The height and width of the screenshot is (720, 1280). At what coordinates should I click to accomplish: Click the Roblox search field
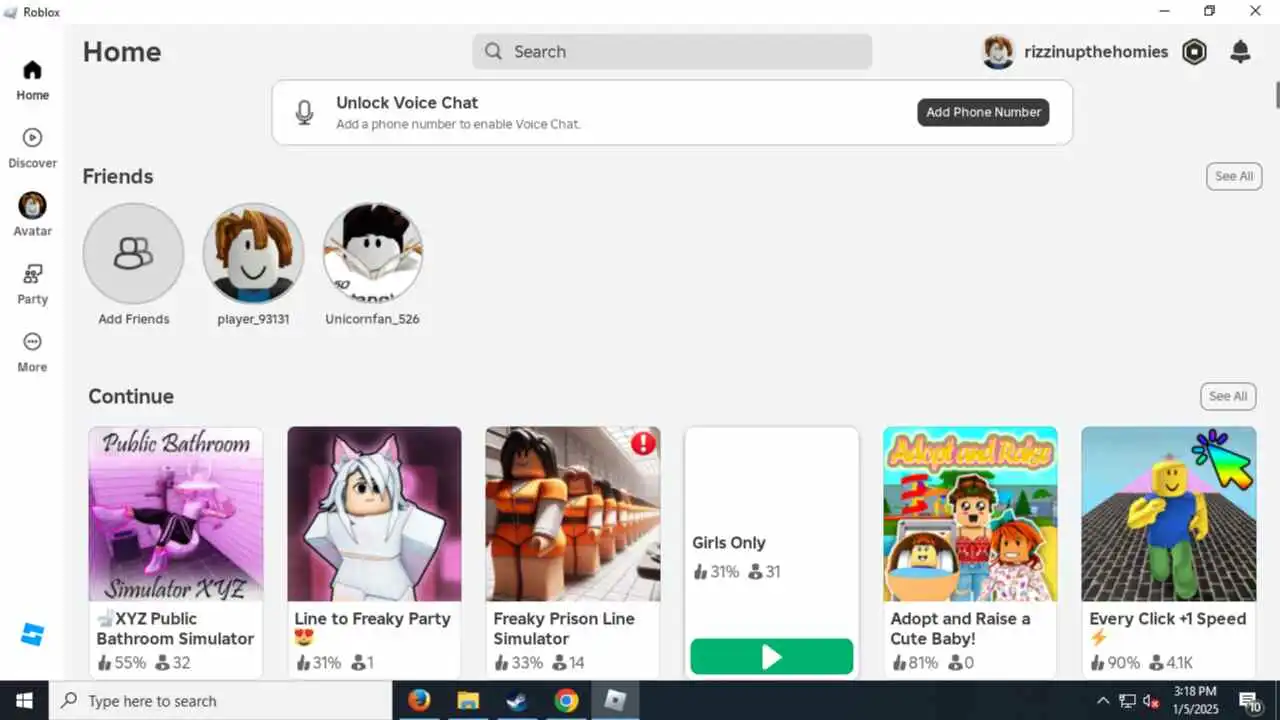pos(672,52)
